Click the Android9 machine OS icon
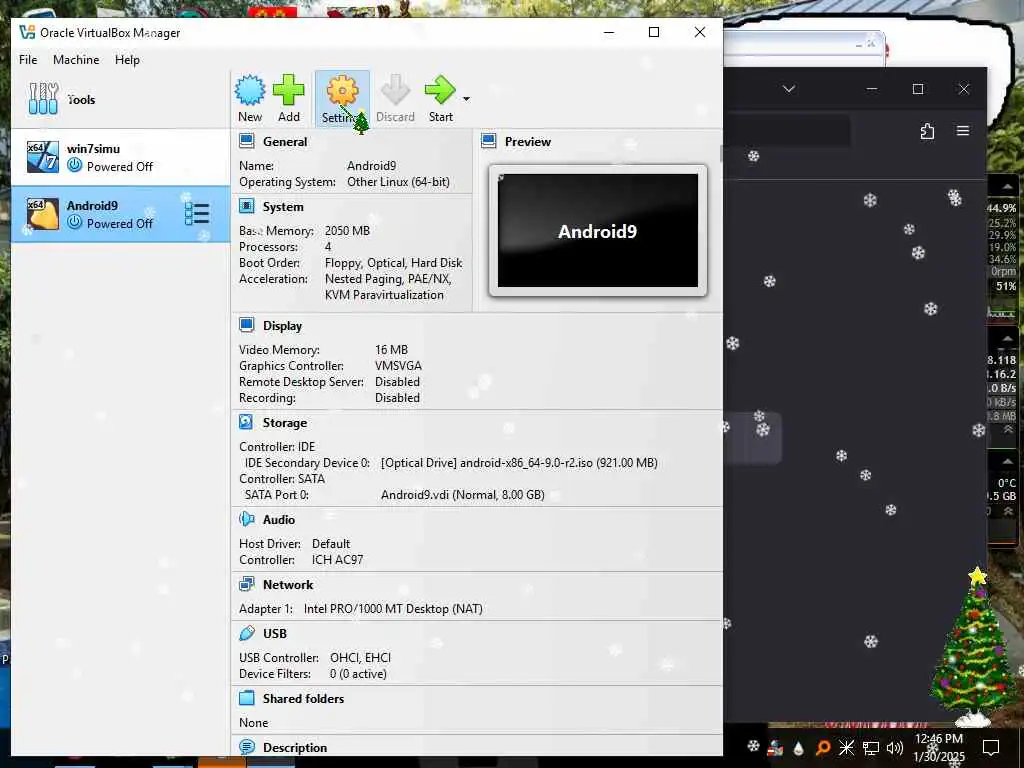Image resolution: width=1024 pixels, height=768 pixels. tap(42, 214)
